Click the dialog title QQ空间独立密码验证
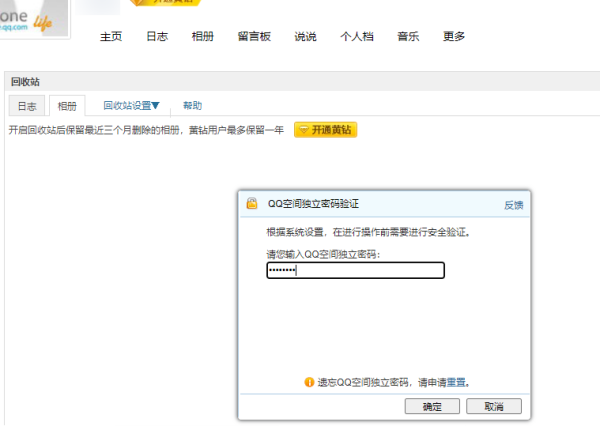The width and height of the screenshot is (600, 426). point(313,204)
